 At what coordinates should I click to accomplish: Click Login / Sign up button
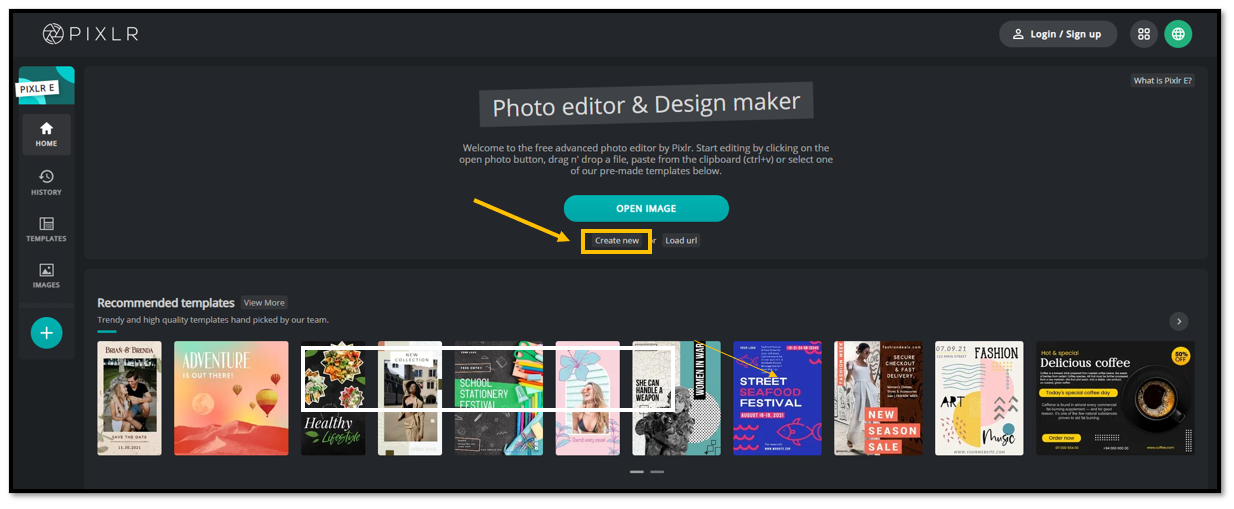(1058, 34)
